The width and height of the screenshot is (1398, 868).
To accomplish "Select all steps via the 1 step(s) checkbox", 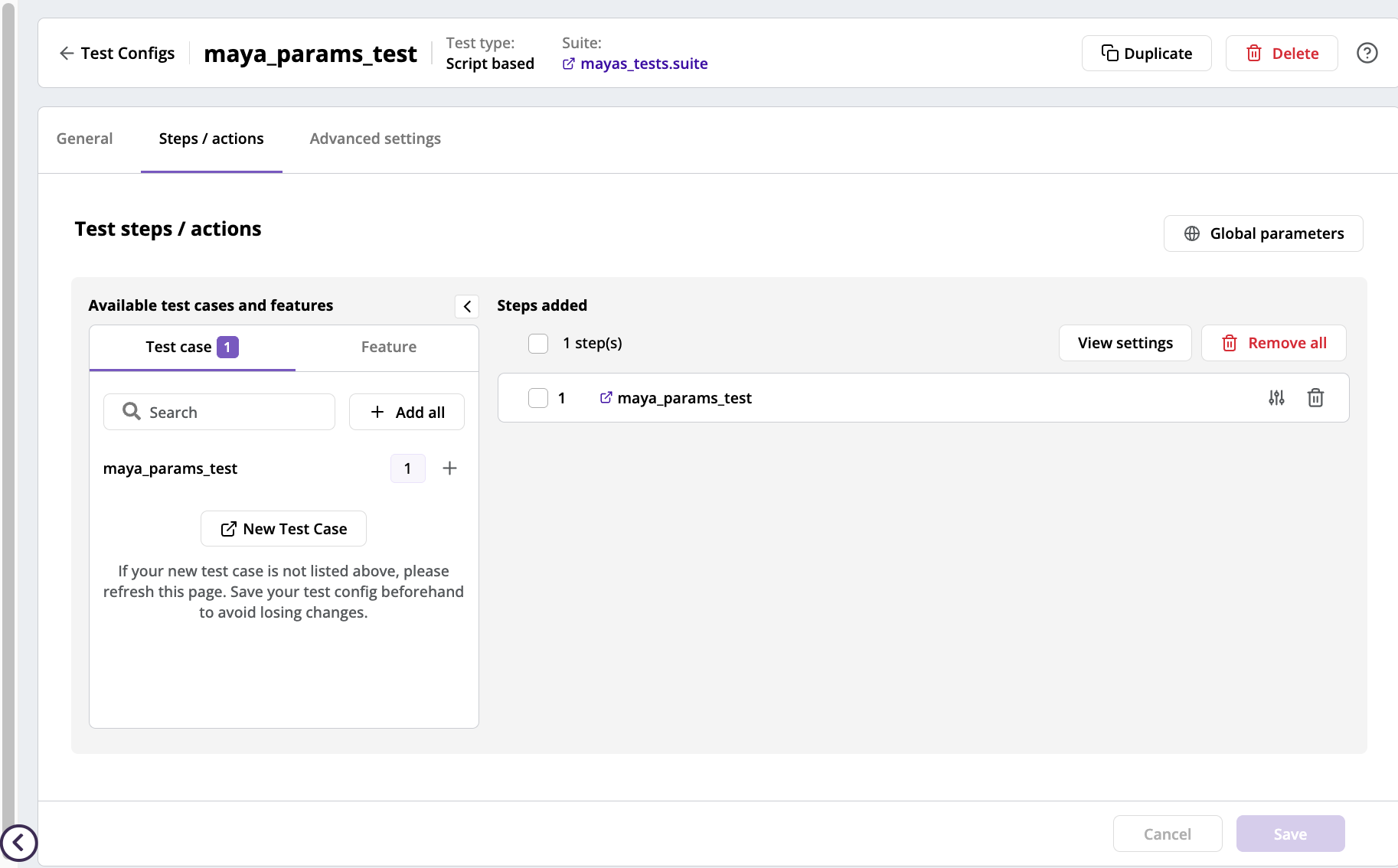I will pyautogui.click(x=538, y=344).
